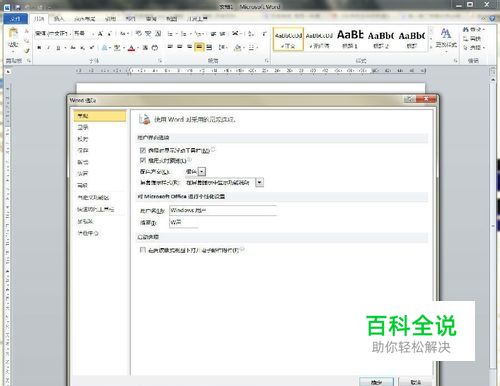This screenshot has width=500, height=386.
Task: Click the Initials input field
Action: 184,222
